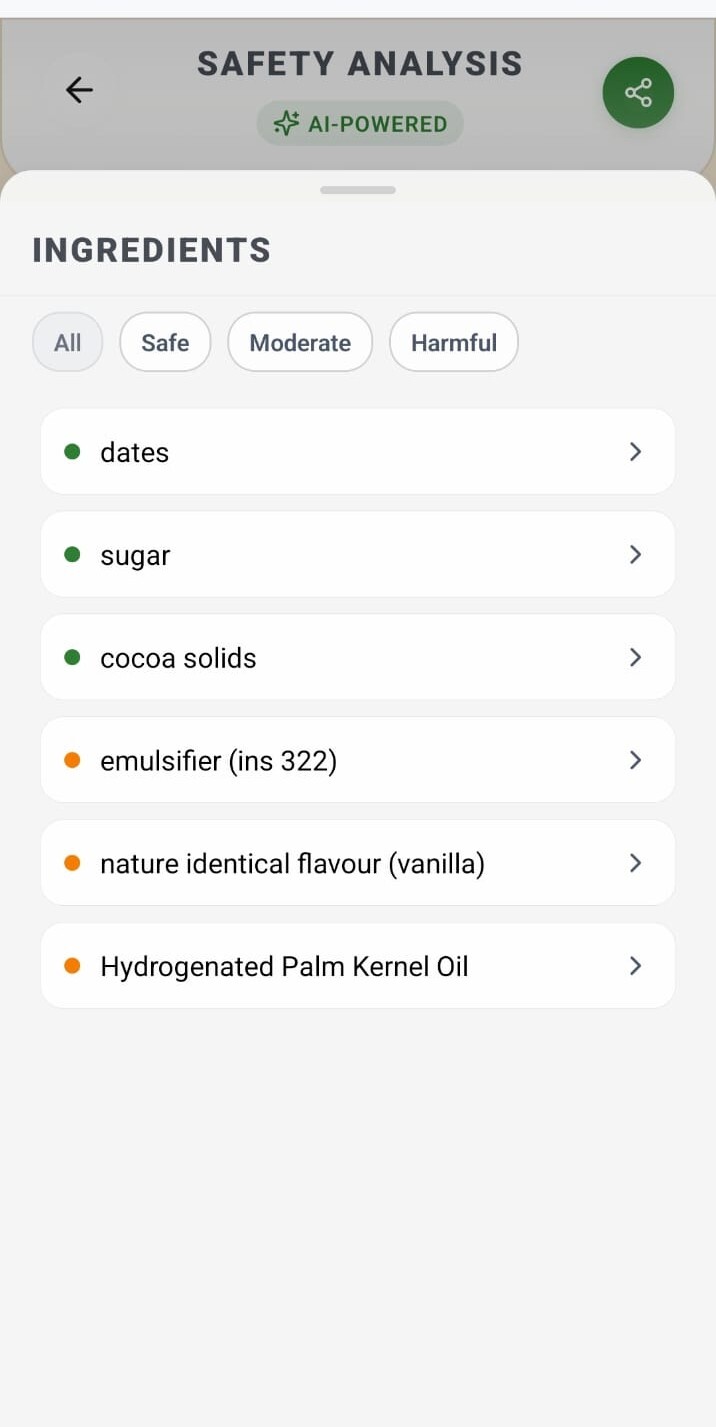Filter ingredients by Safe
The image size is (716, 1427).
coord(164,342)
